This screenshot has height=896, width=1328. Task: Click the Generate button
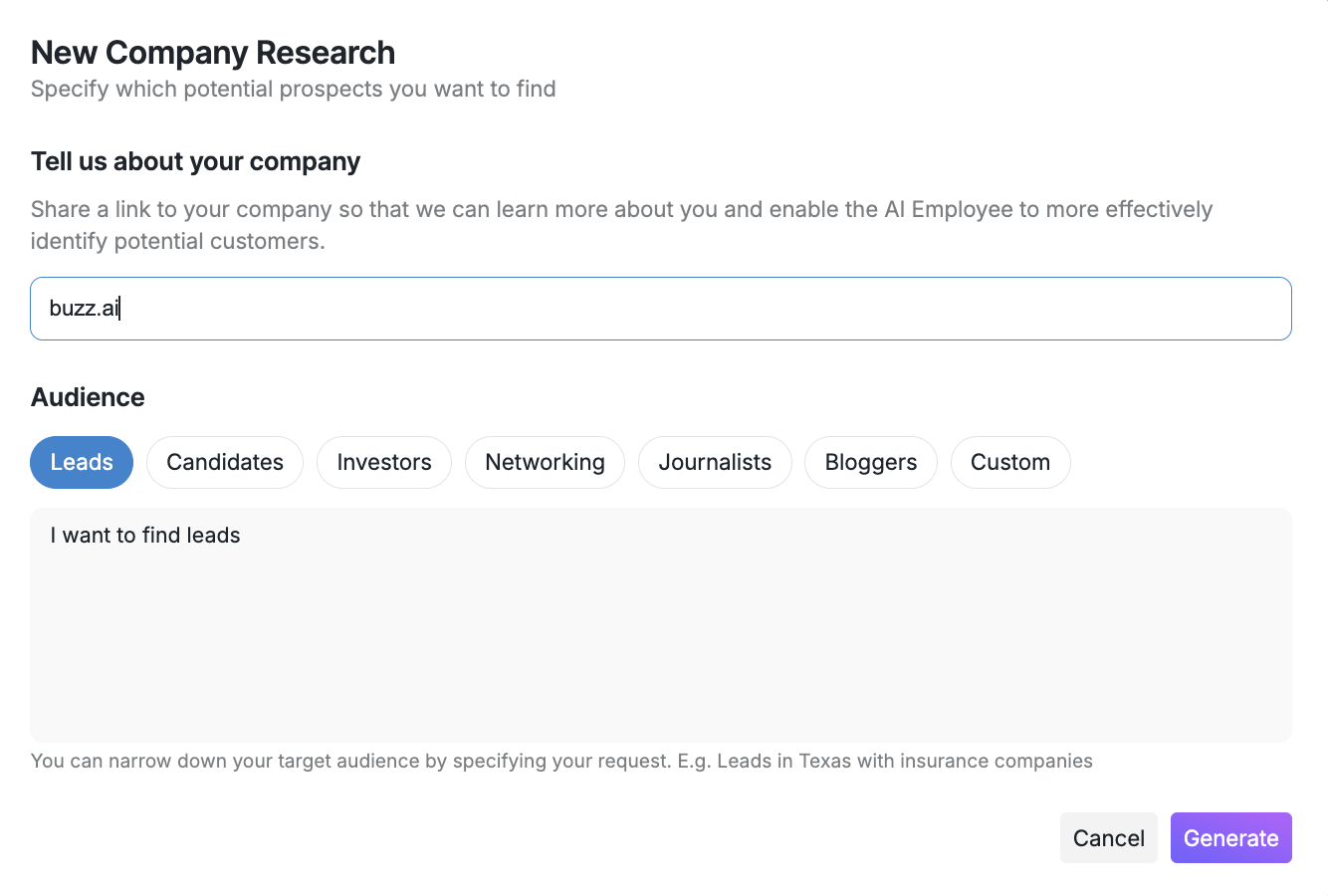tap(1230, 838)
